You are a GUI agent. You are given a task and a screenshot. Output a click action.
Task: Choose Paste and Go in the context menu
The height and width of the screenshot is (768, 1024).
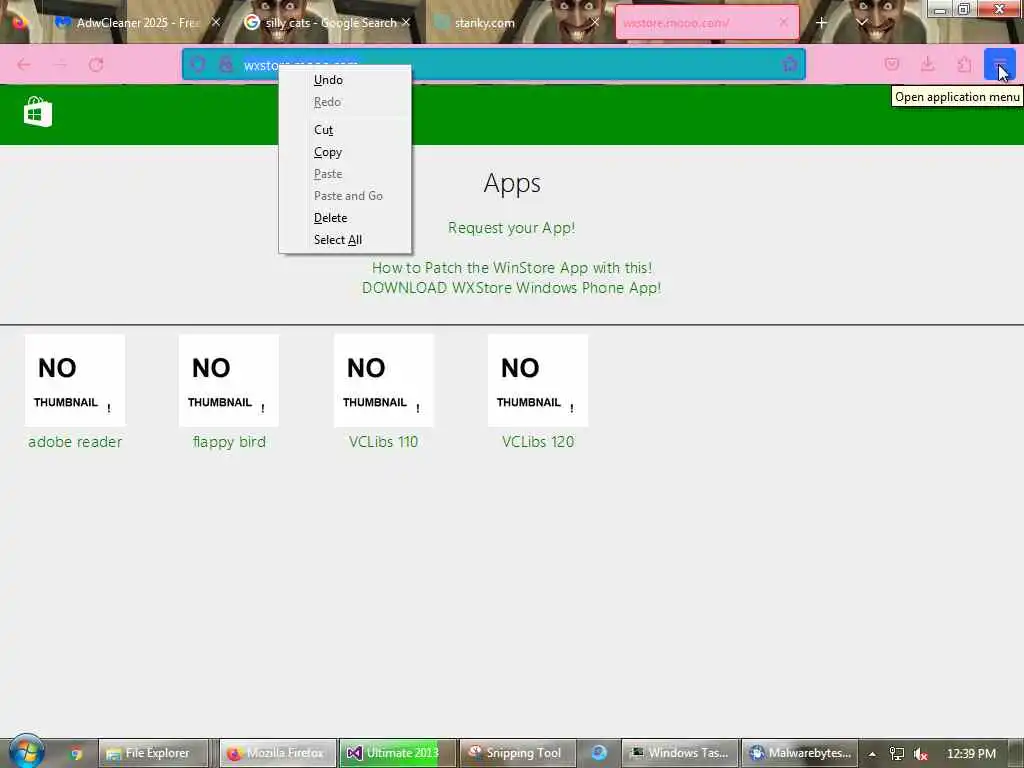pos(345,196)
